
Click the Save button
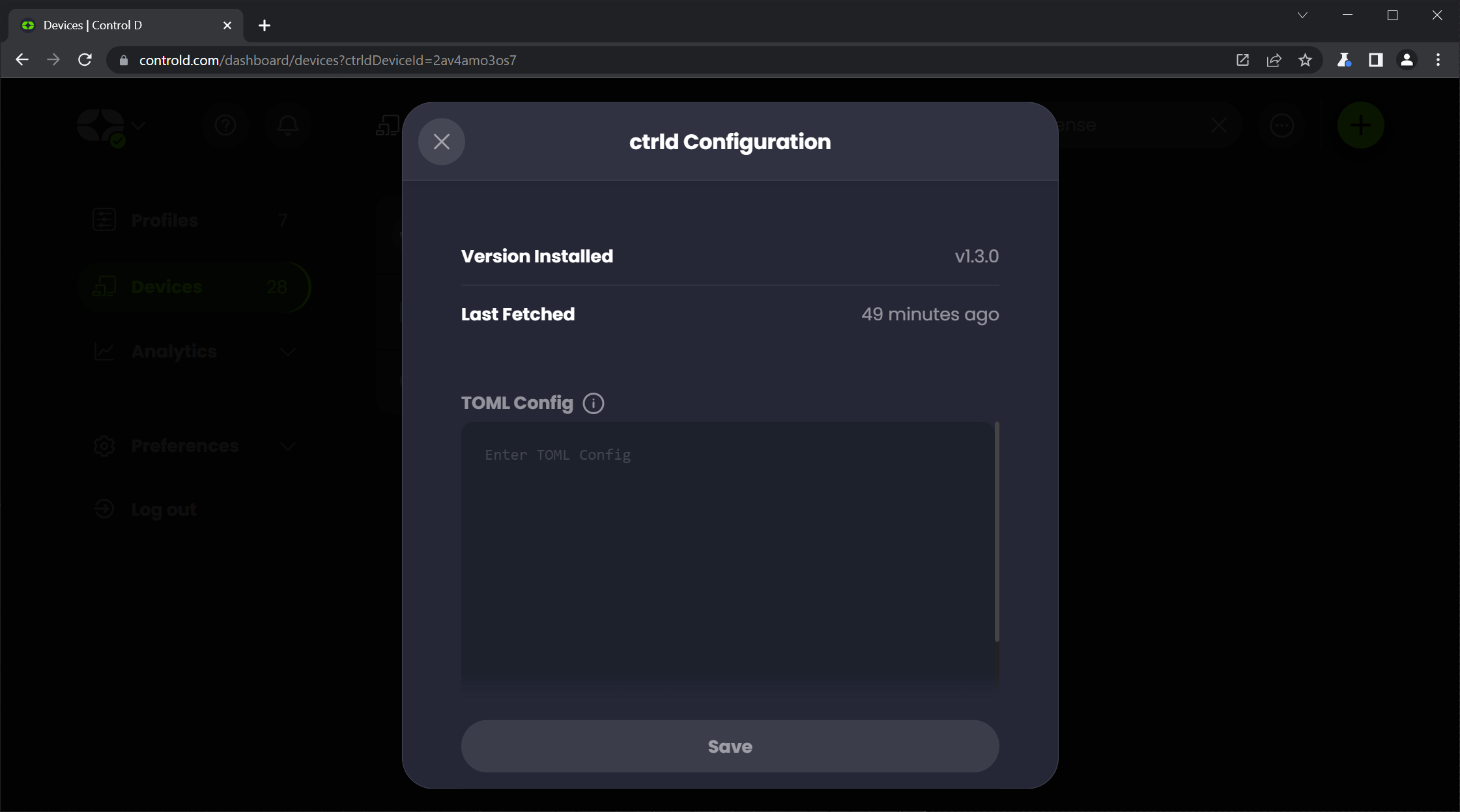point(729,746)
